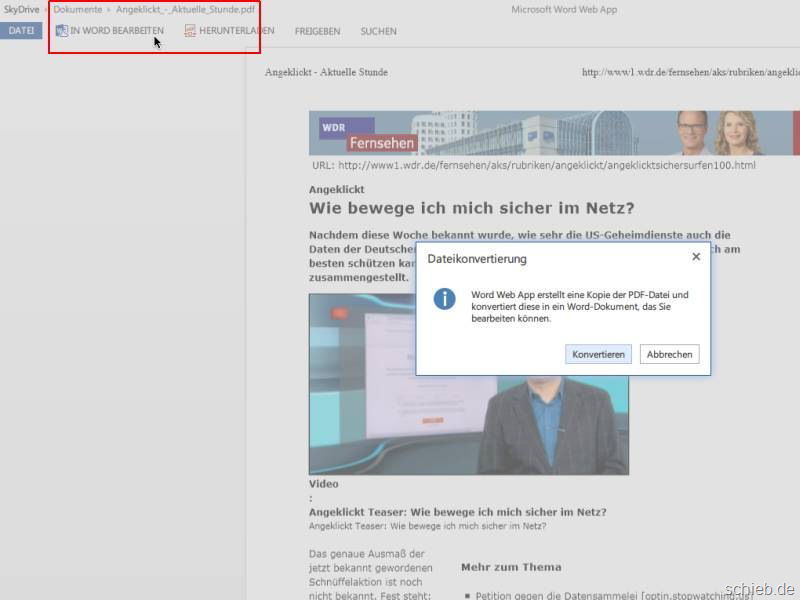Click the Konvertieren button
The width and height of the screenshot is (800, 600).
coord(598,354)
